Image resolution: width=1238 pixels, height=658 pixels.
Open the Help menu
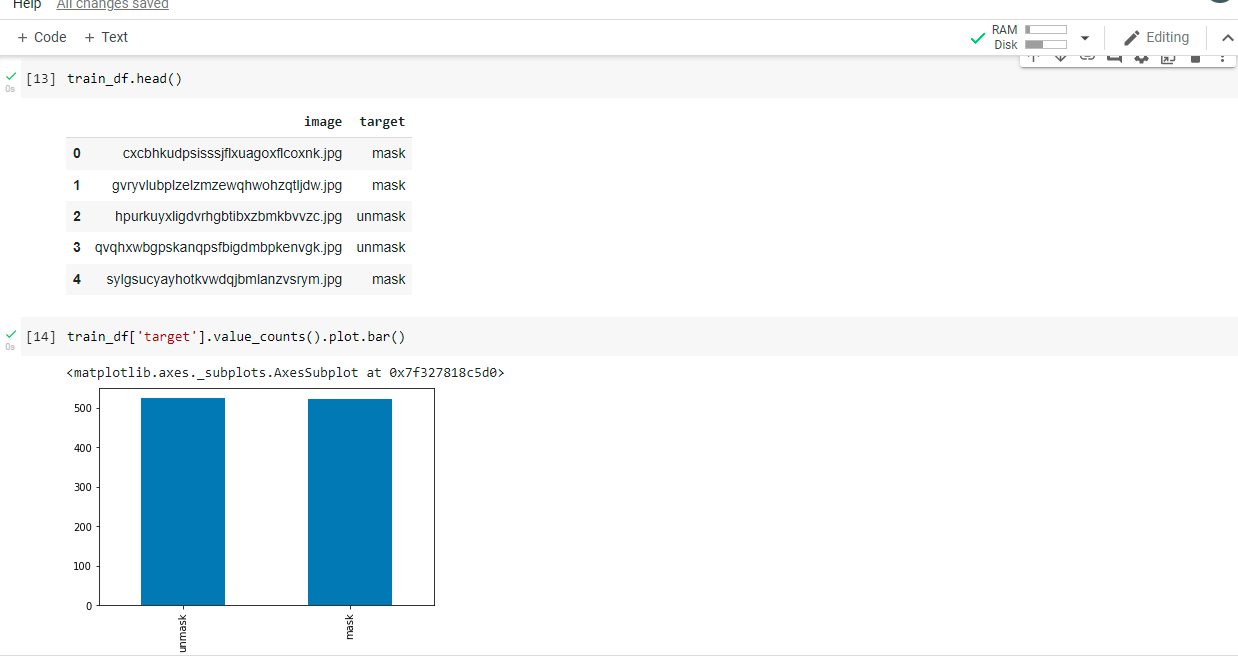pyautogui.click(x=27, y=5)
